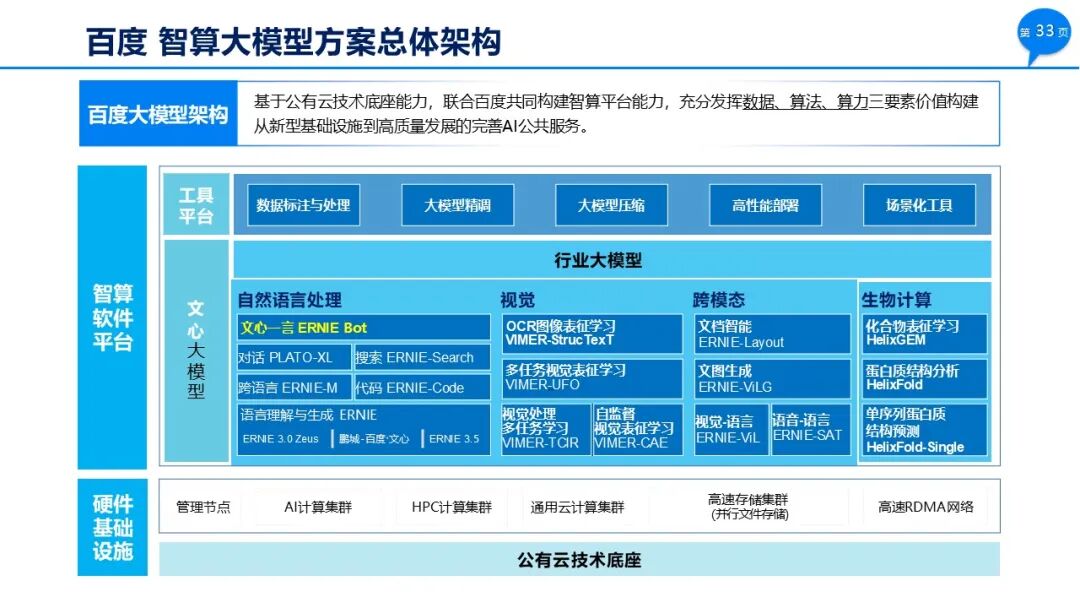
Task: Click the 数据标注与处理 box
Action: coord(304,205)
